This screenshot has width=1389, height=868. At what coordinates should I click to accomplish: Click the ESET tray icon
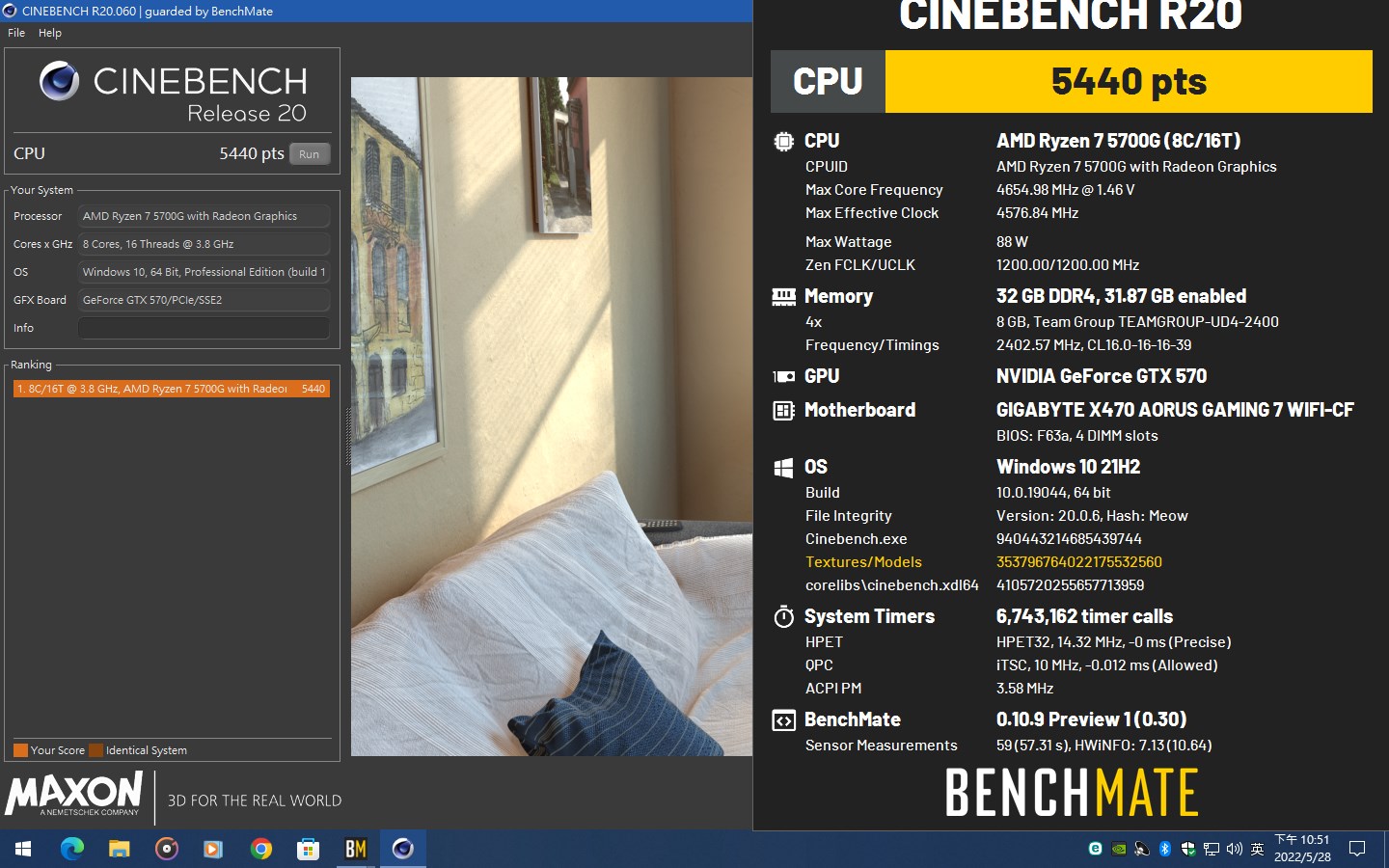(1095, 849)
